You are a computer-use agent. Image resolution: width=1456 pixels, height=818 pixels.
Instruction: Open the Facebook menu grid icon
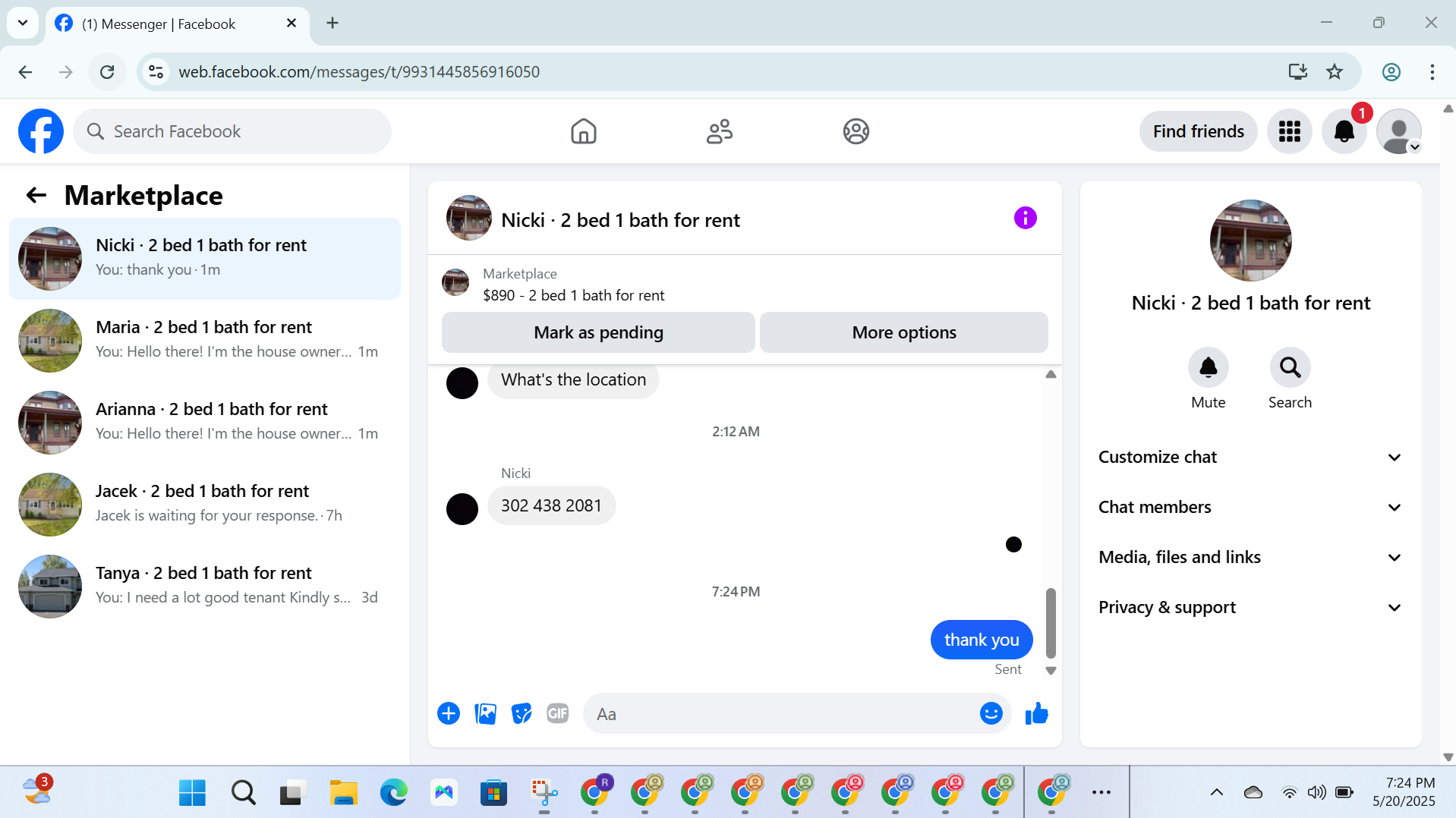coord(1289,131)
